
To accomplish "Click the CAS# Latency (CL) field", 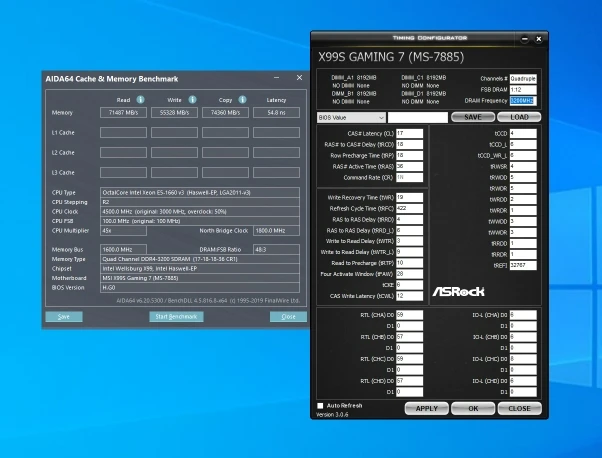I will (x=409, y=134).
